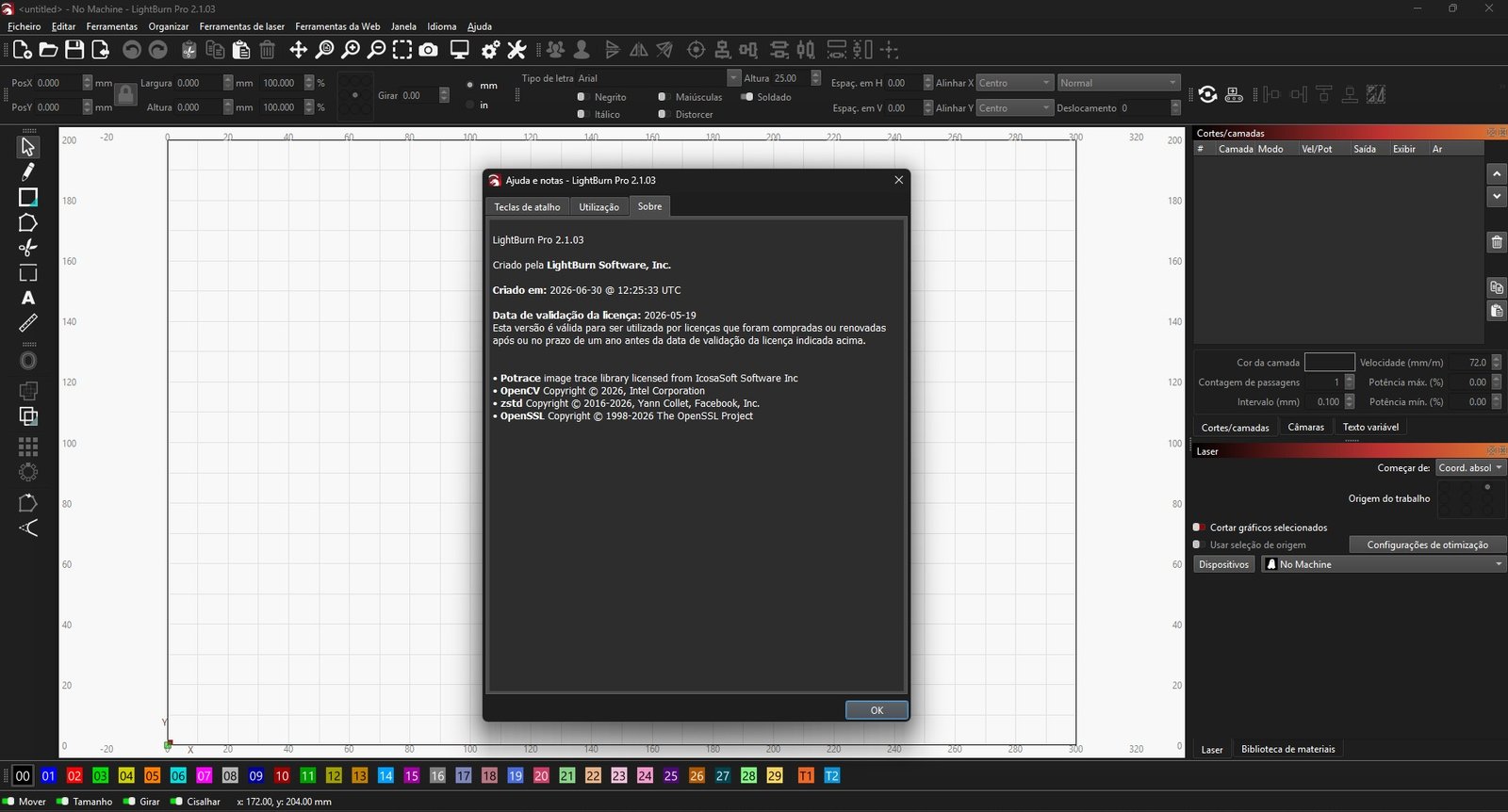Open Configurações de otimização
This screenshot has width=1508, height=812.
(x=1428, y=544)
